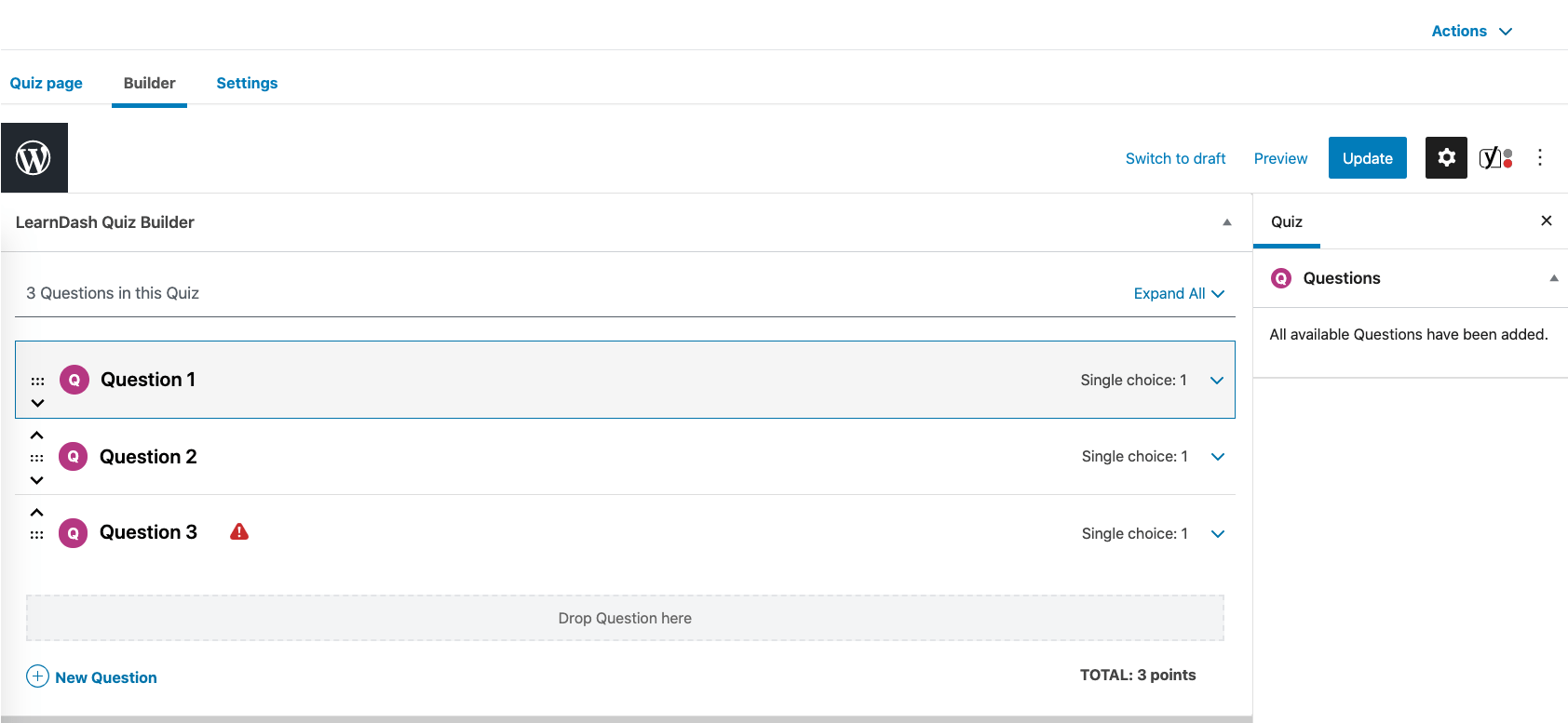Click Single choice: 1 on Question 3
The image size is (1568, 723).
[1134, 533]
